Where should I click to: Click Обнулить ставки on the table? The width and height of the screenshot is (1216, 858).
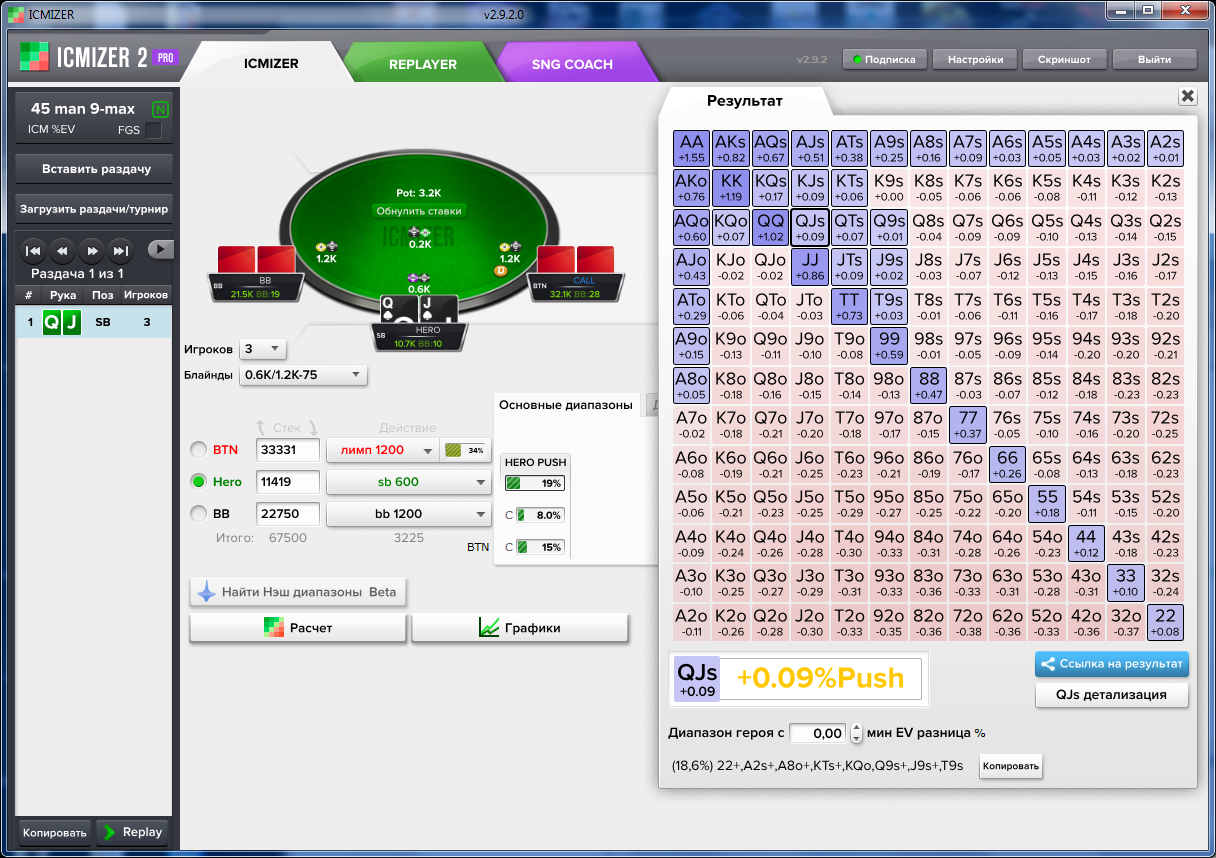tap(419, 211)
